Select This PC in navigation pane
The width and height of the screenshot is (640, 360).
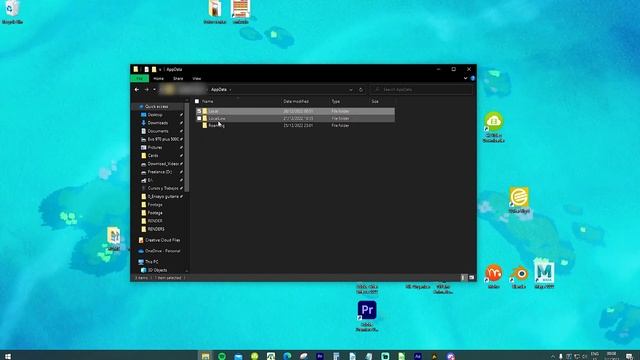click(151, 262)
